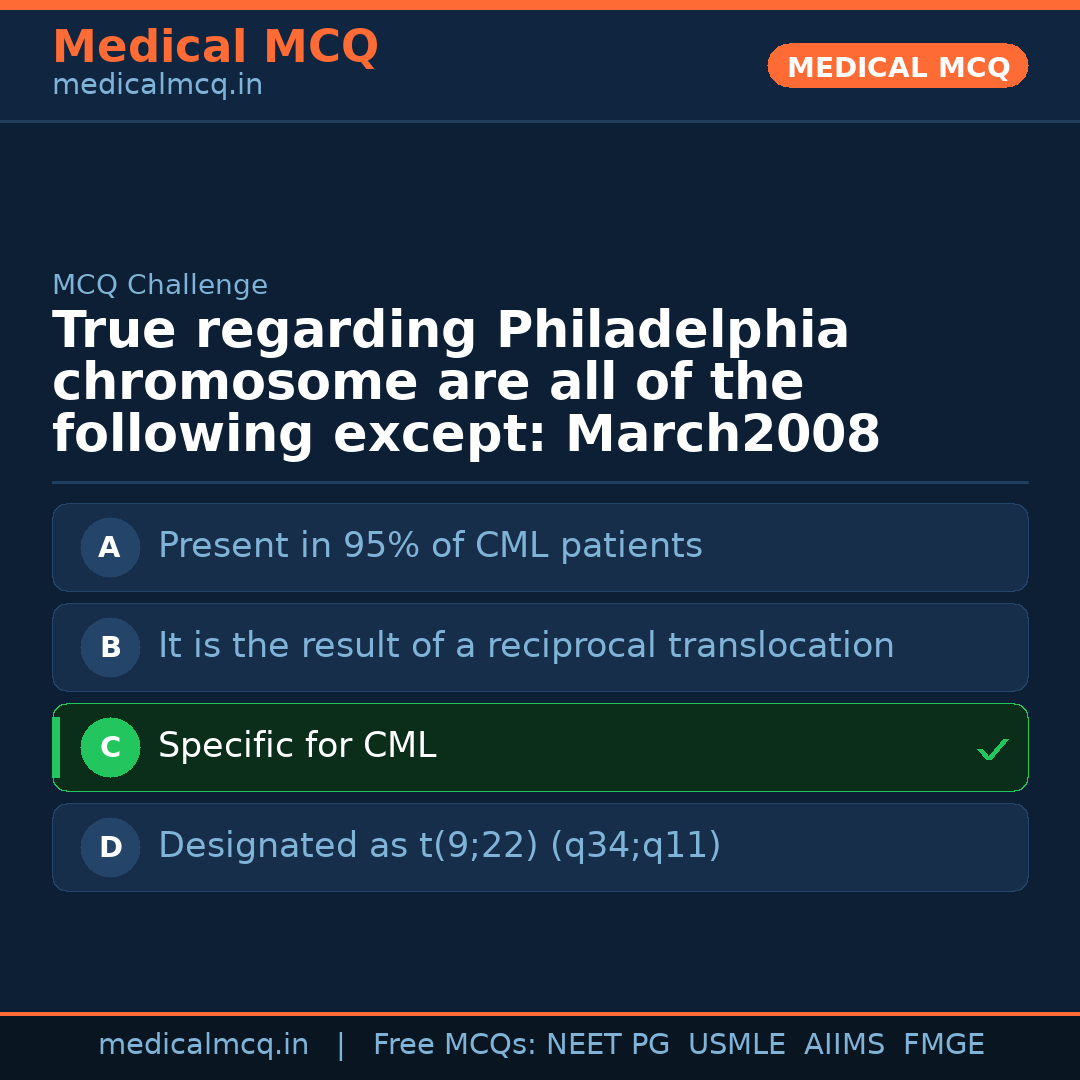Open medicalmcq.in link under the header title
Screen dimensions: 1080x1080
tap(157, 86)
